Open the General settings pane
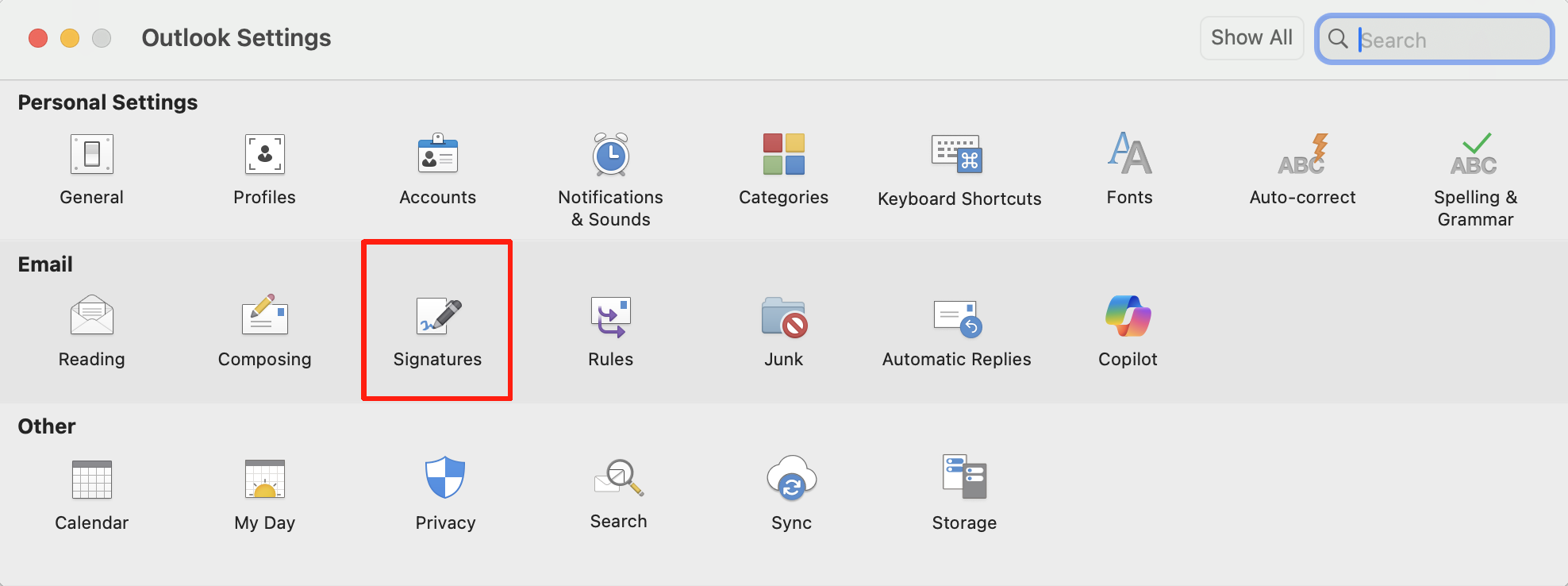 click(x=92, y=155)
